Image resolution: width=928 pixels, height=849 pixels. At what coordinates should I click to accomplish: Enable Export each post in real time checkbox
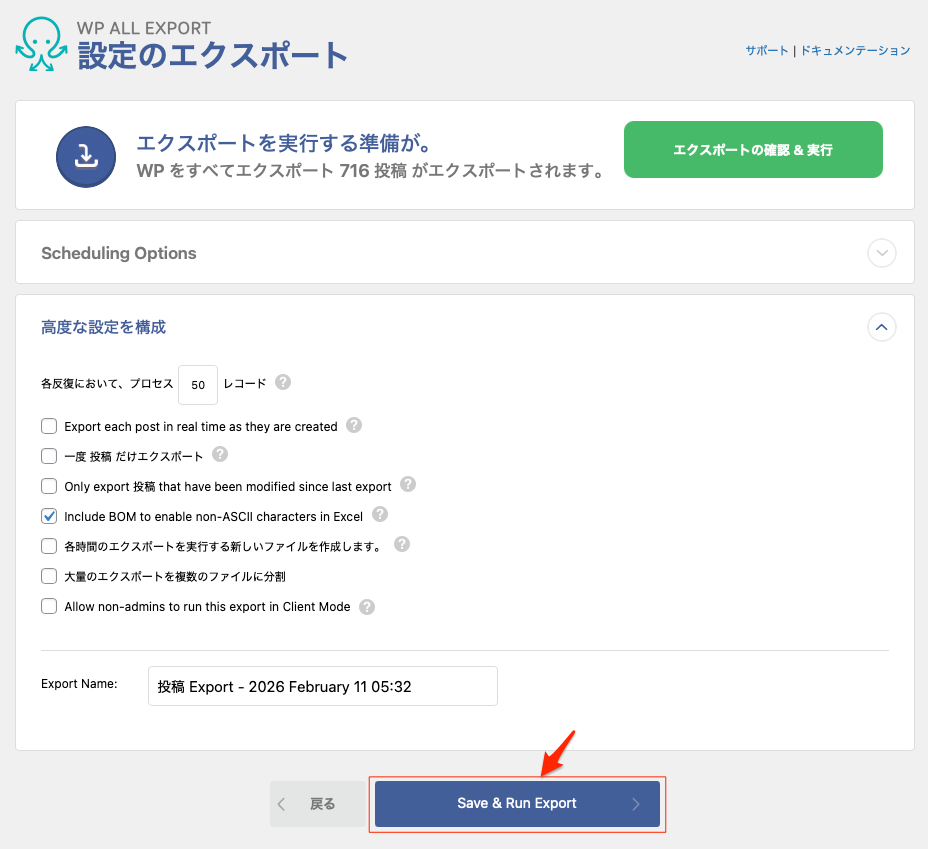pyautogui.click(x=49, y=426)
